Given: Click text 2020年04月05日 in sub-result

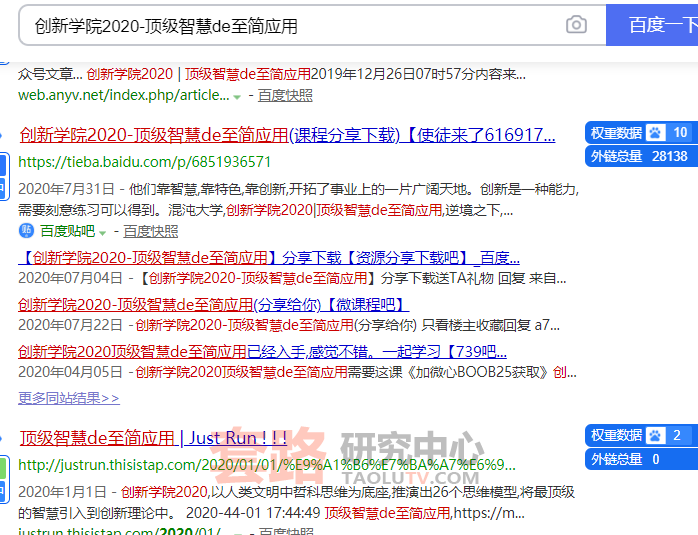Looking at the screenshot, I should (70, 372).
